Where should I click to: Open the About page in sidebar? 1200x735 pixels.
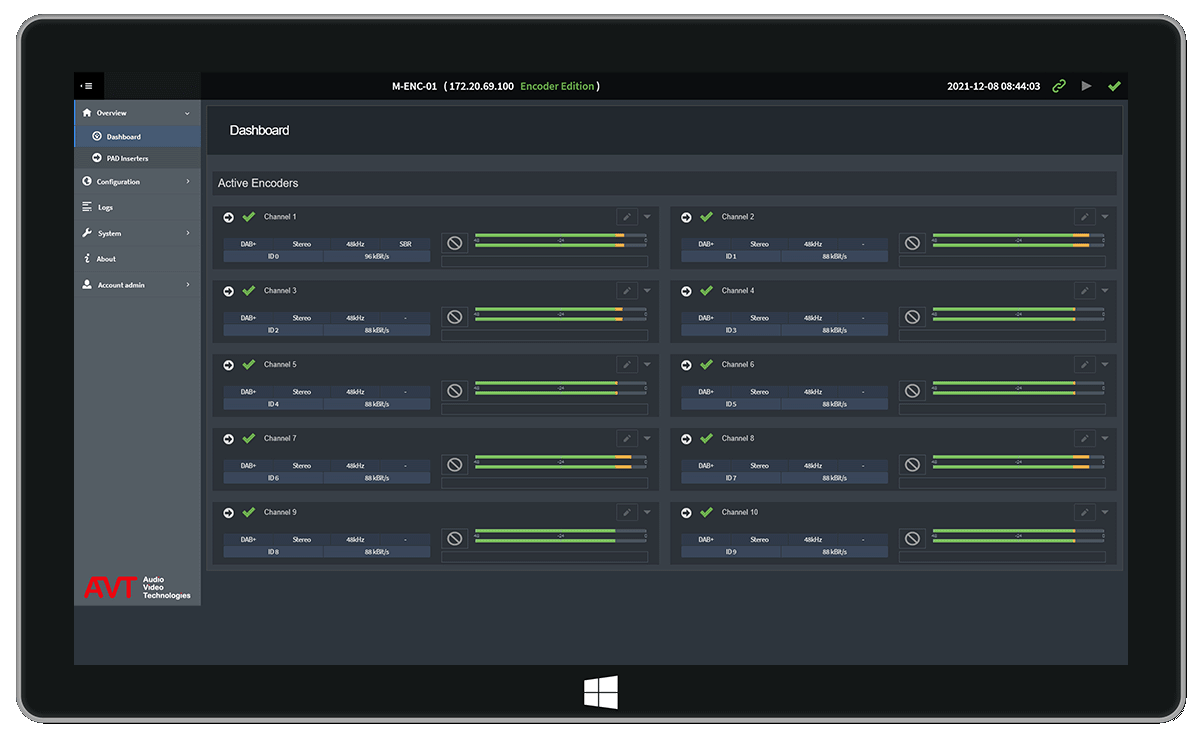106,259
